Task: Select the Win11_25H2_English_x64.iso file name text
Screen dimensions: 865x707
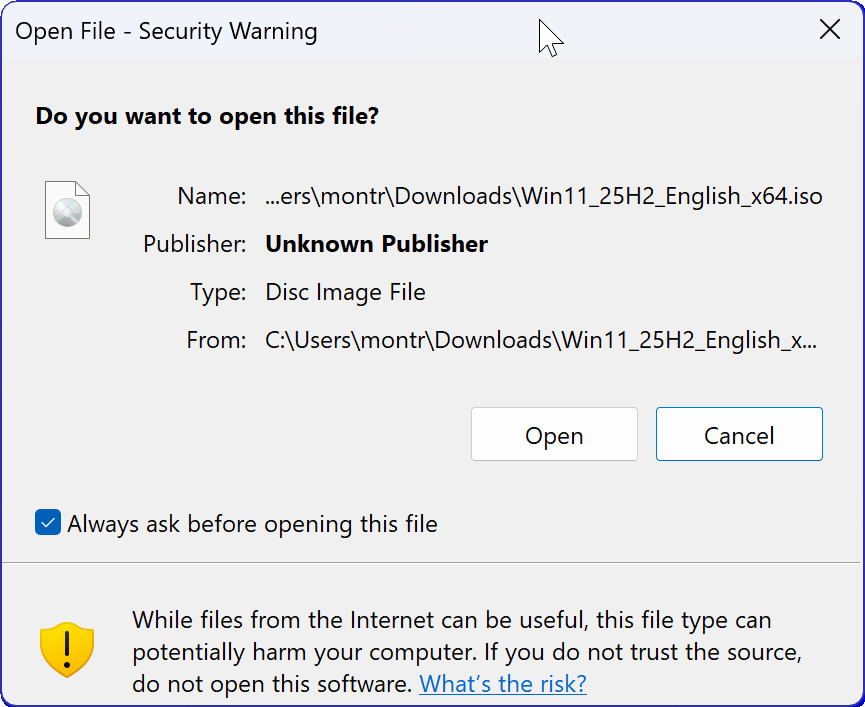Action: click(545, 196)
